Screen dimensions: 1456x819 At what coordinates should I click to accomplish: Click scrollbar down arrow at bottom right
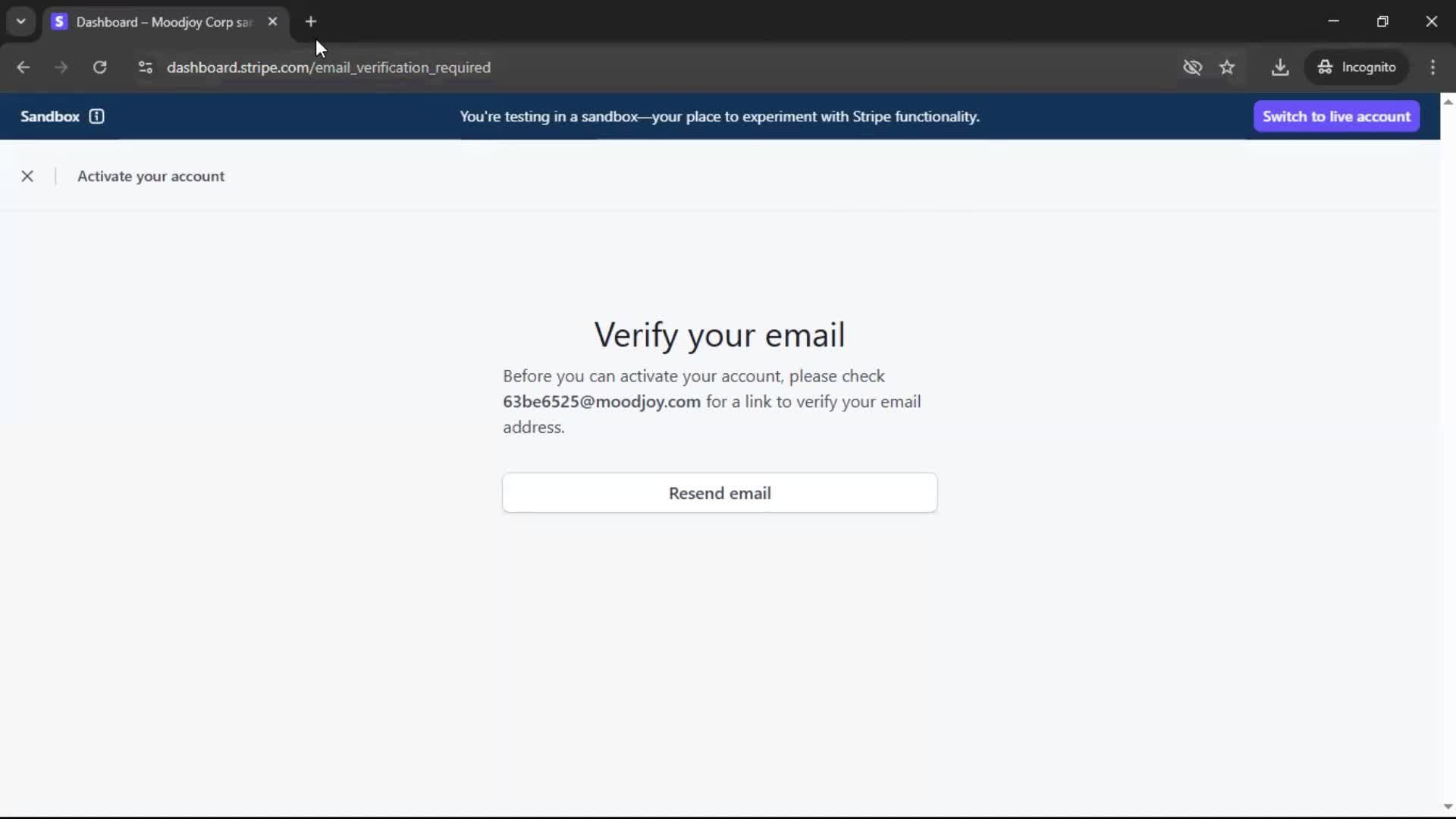click(1448, 807)
